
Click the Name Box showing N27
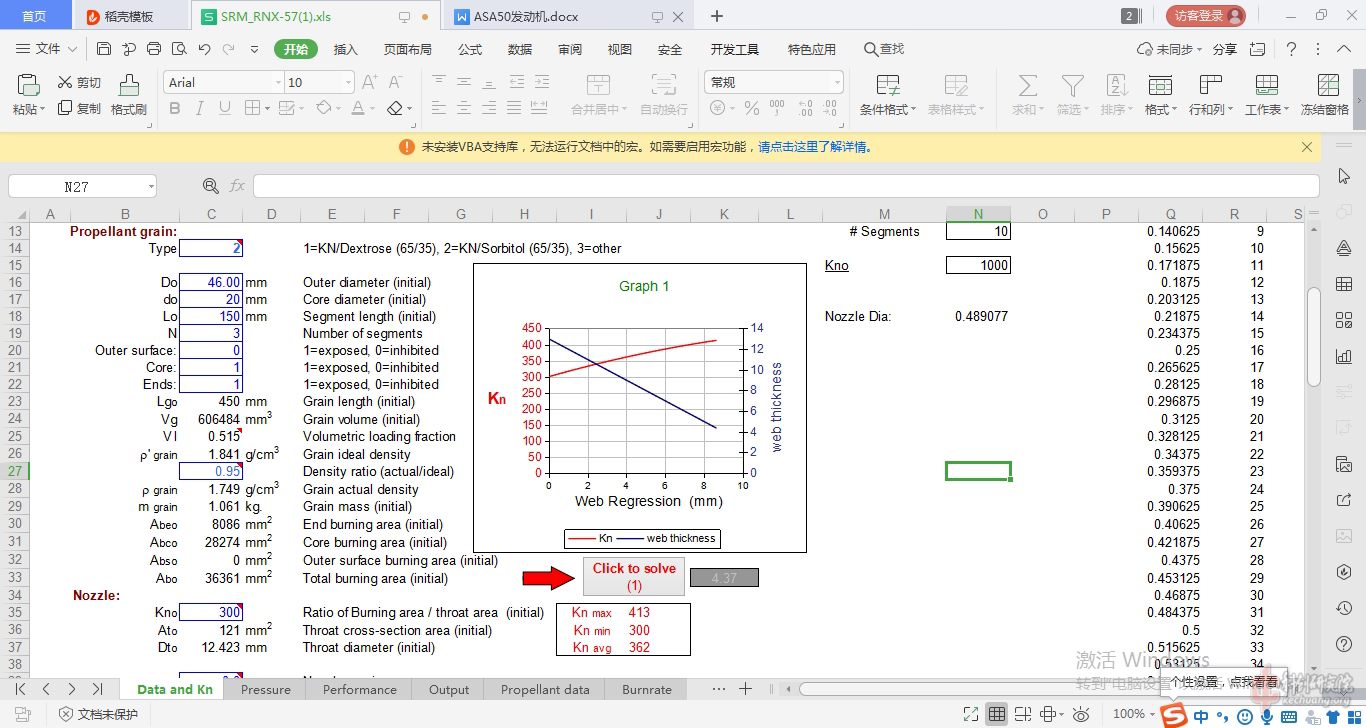[x=82, y=186]
